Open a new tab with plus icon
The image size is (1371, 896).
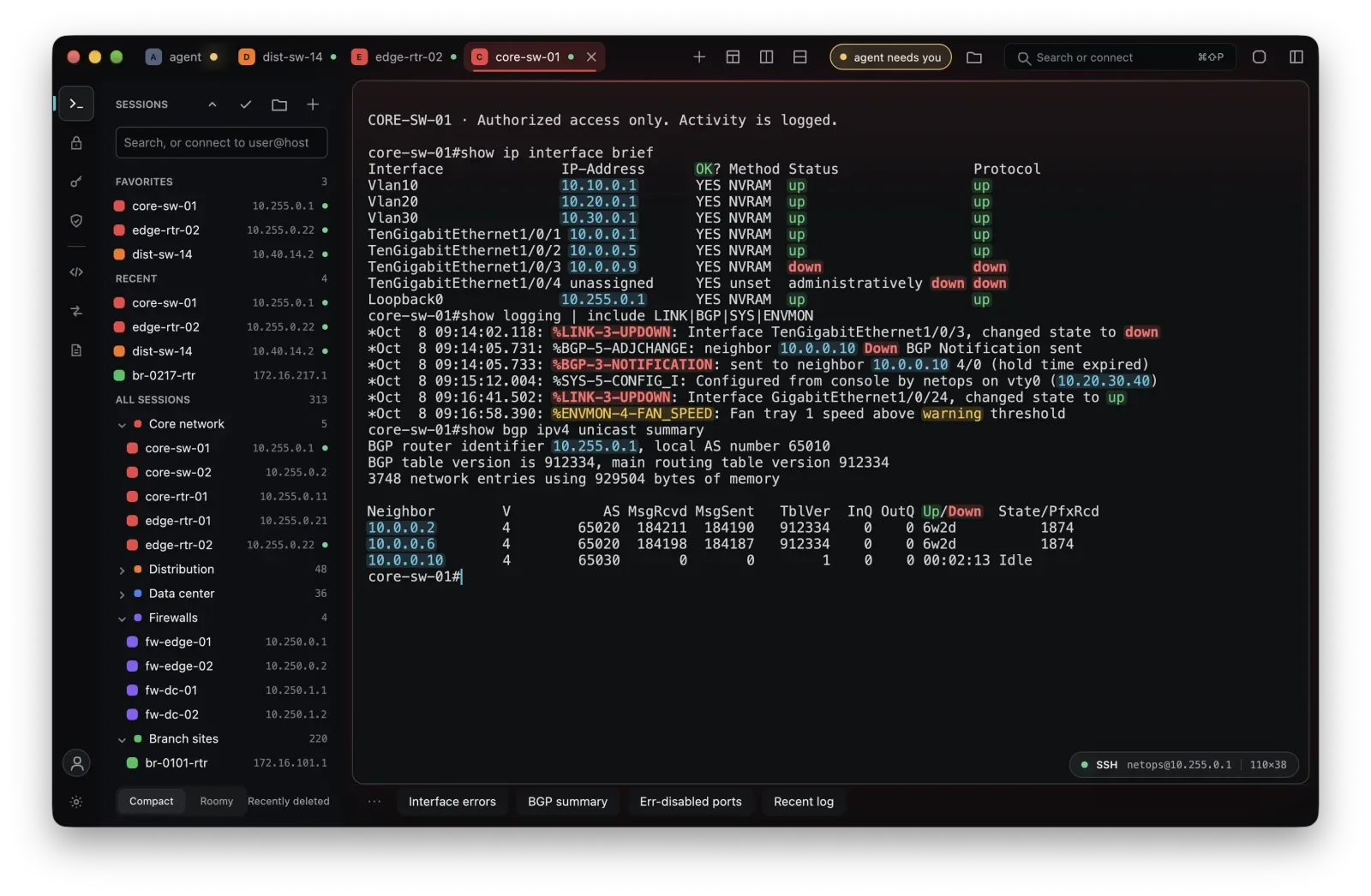699,57
